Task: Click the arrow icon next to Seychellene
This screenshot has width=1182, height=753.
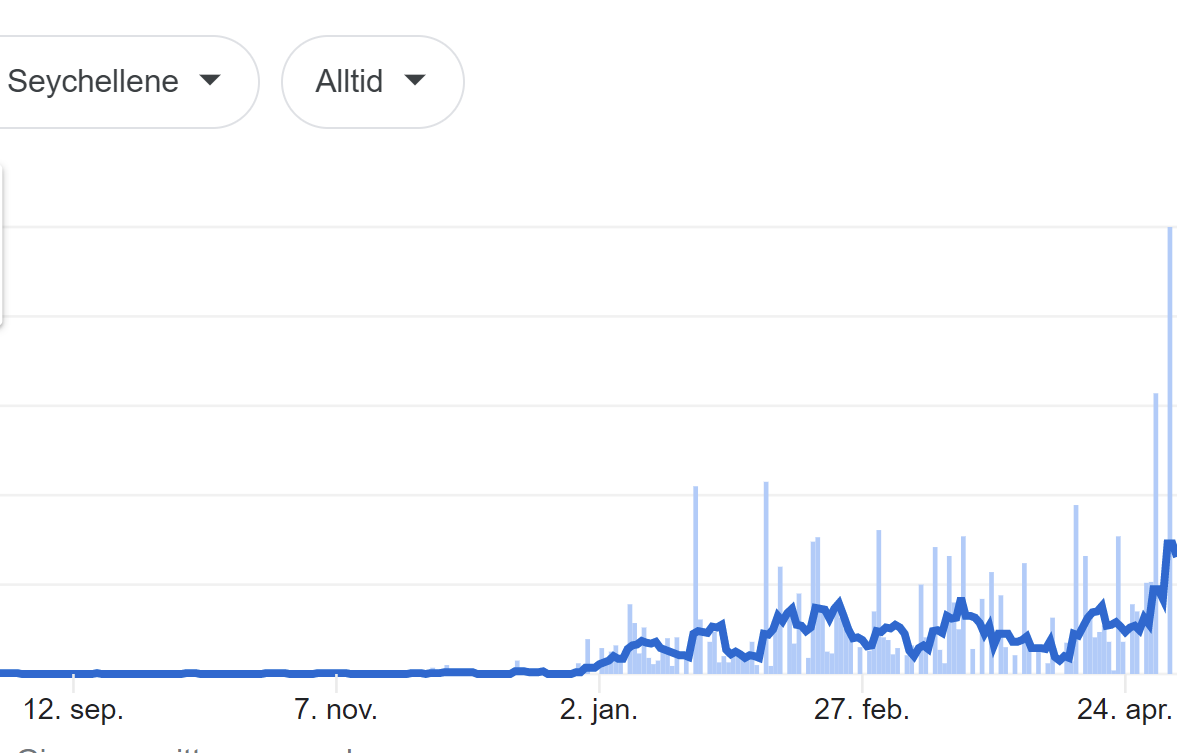Action: (210, 80)
